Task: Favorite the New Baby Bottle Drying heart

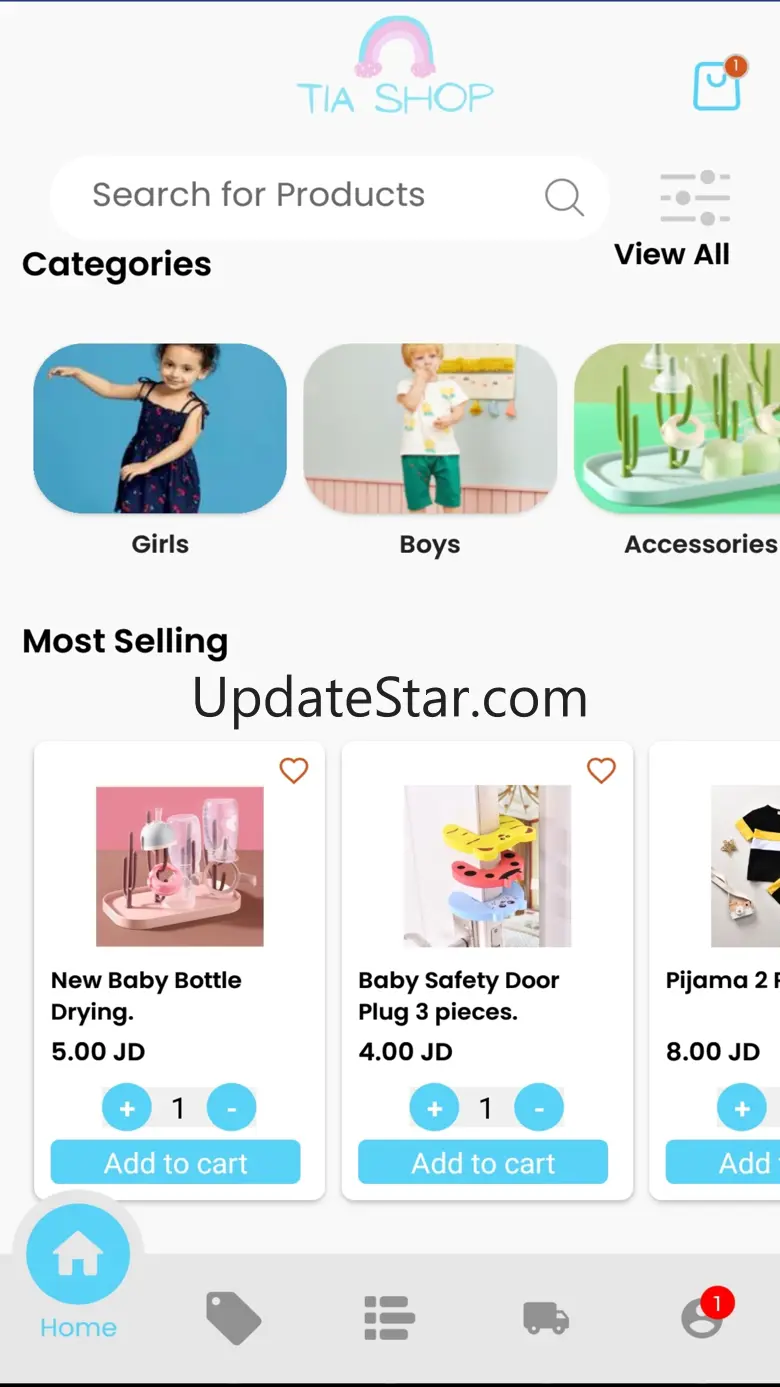Action: tap(293, 770)
